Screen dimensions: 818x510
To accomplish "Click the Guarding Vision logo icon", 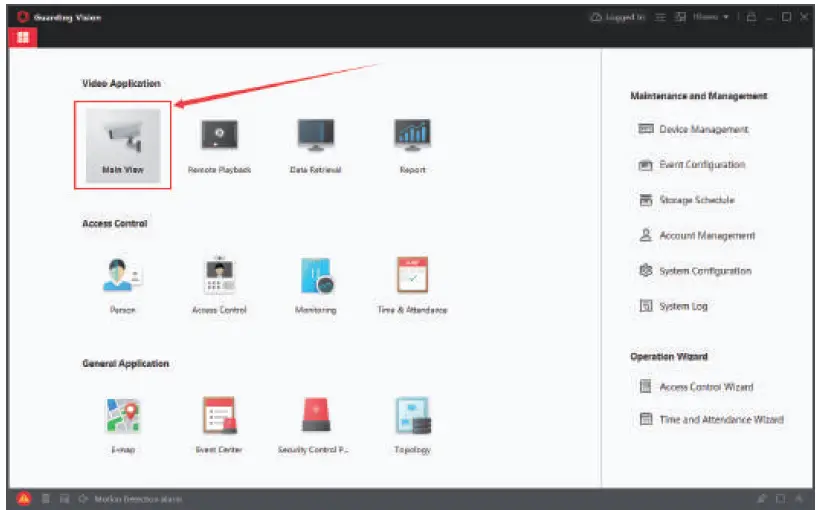I will pos(23,17).
